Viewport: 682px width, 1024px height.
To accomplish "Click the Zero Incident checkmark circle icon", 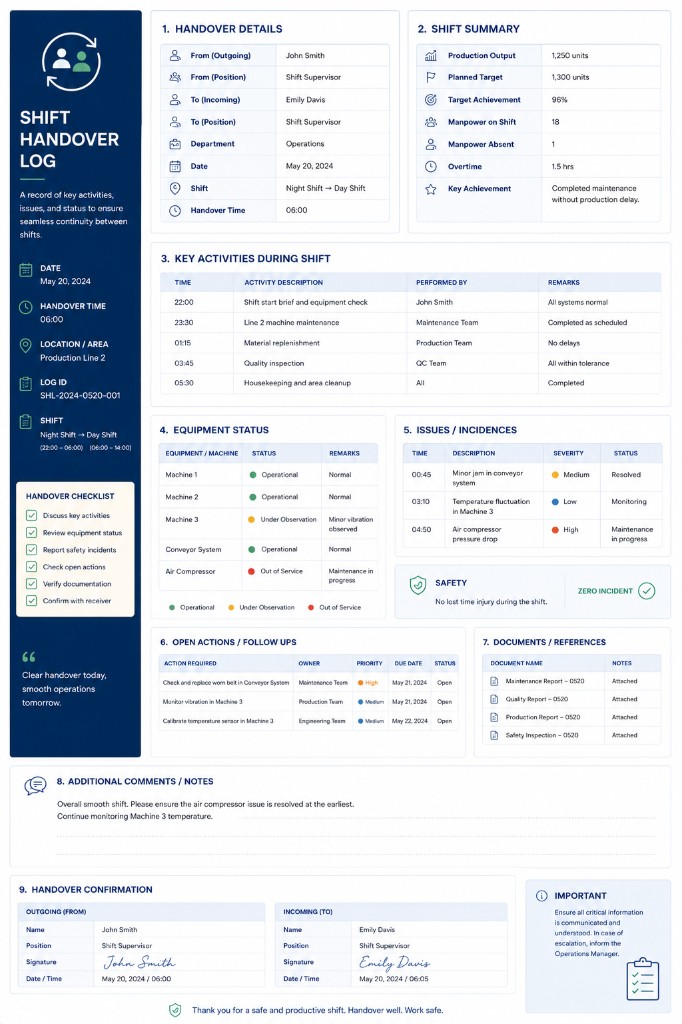I will [646, 591].
